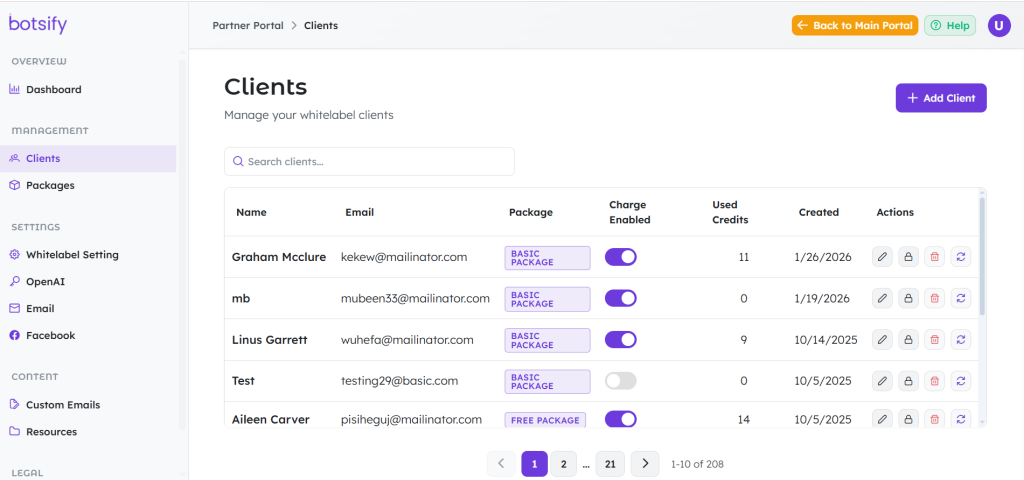
Task: Open OpenAI settings
Action: tap(88, 281)
